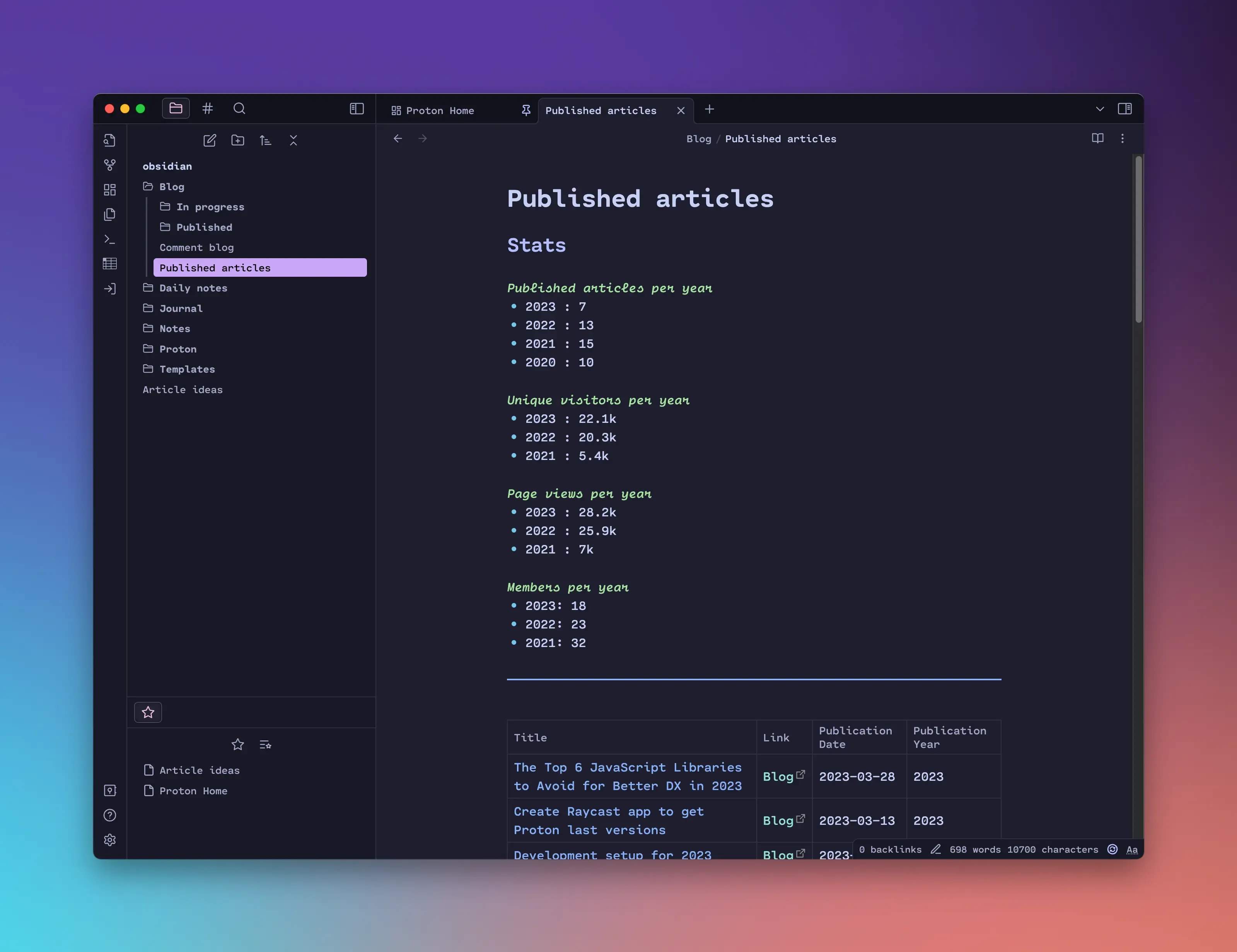This screenshot has width=1237, height=952.
Task: Open the tags pane hash icon
Action: click(208, 109)
